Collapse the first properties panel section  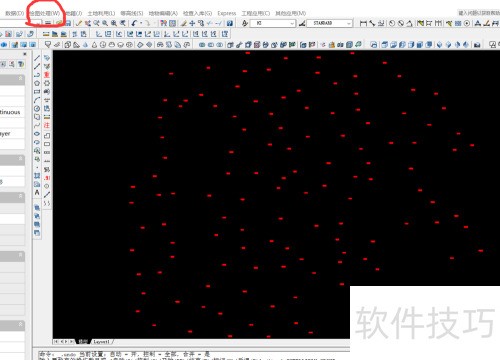[x=20, y=78]
